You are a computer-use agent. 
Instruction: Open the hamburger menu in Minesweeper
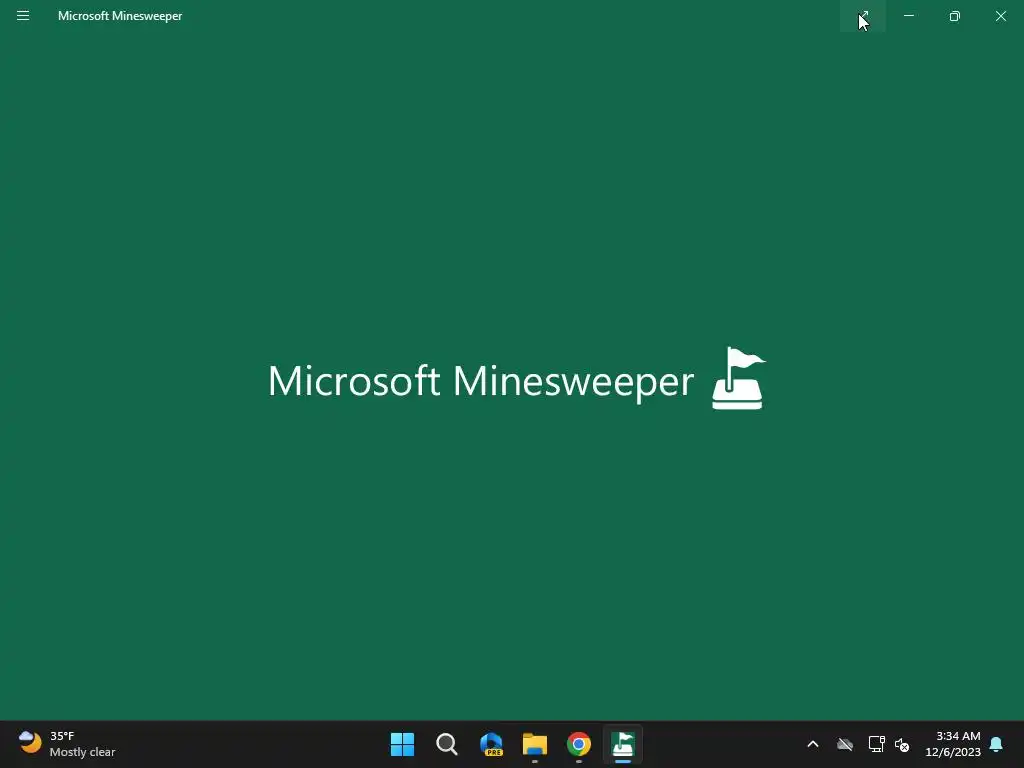23,16
